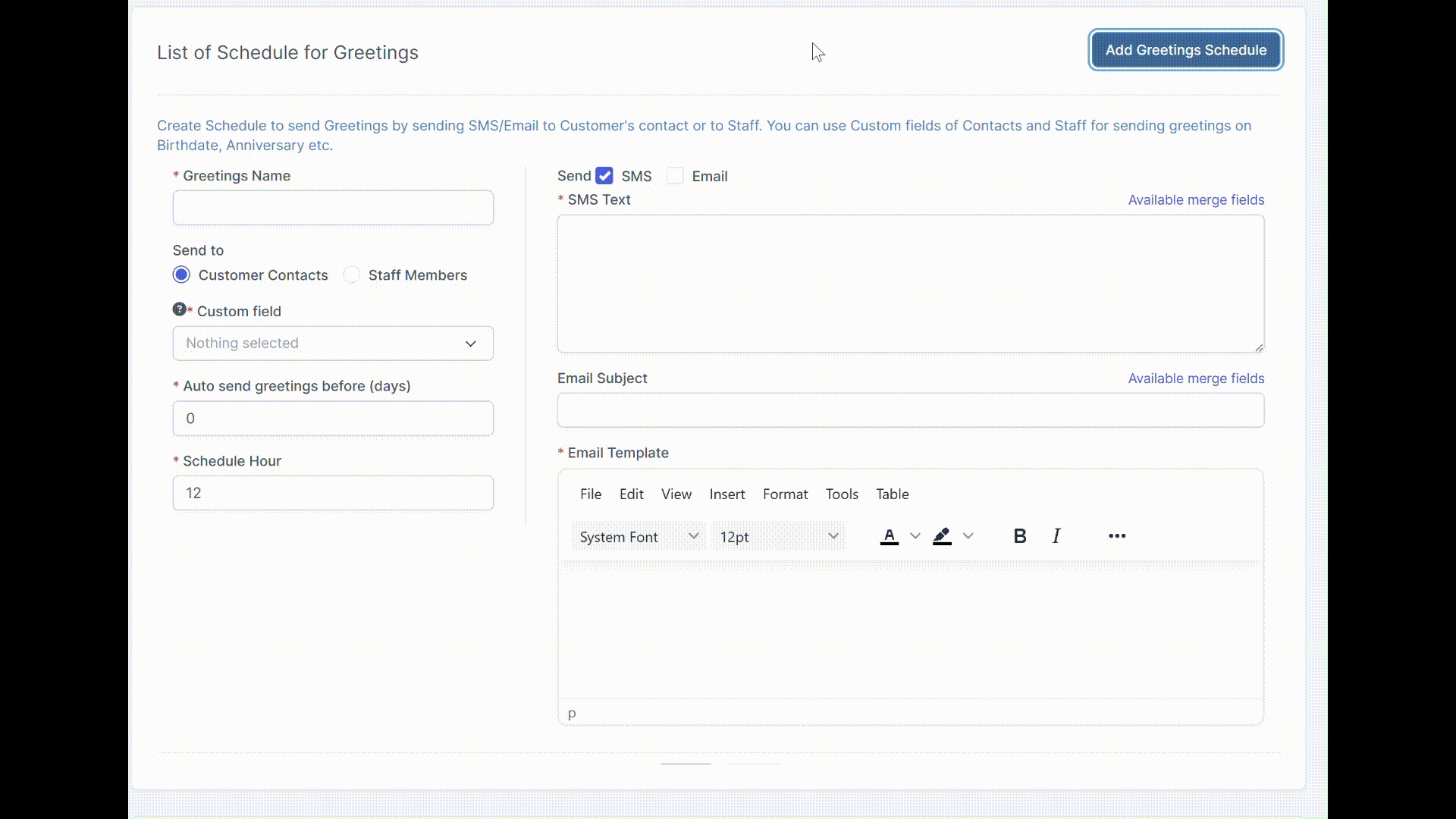The width and height of the screenshot is (1456, 819).
Task: Open the Custom field dropdown
Action: point(333,344)
